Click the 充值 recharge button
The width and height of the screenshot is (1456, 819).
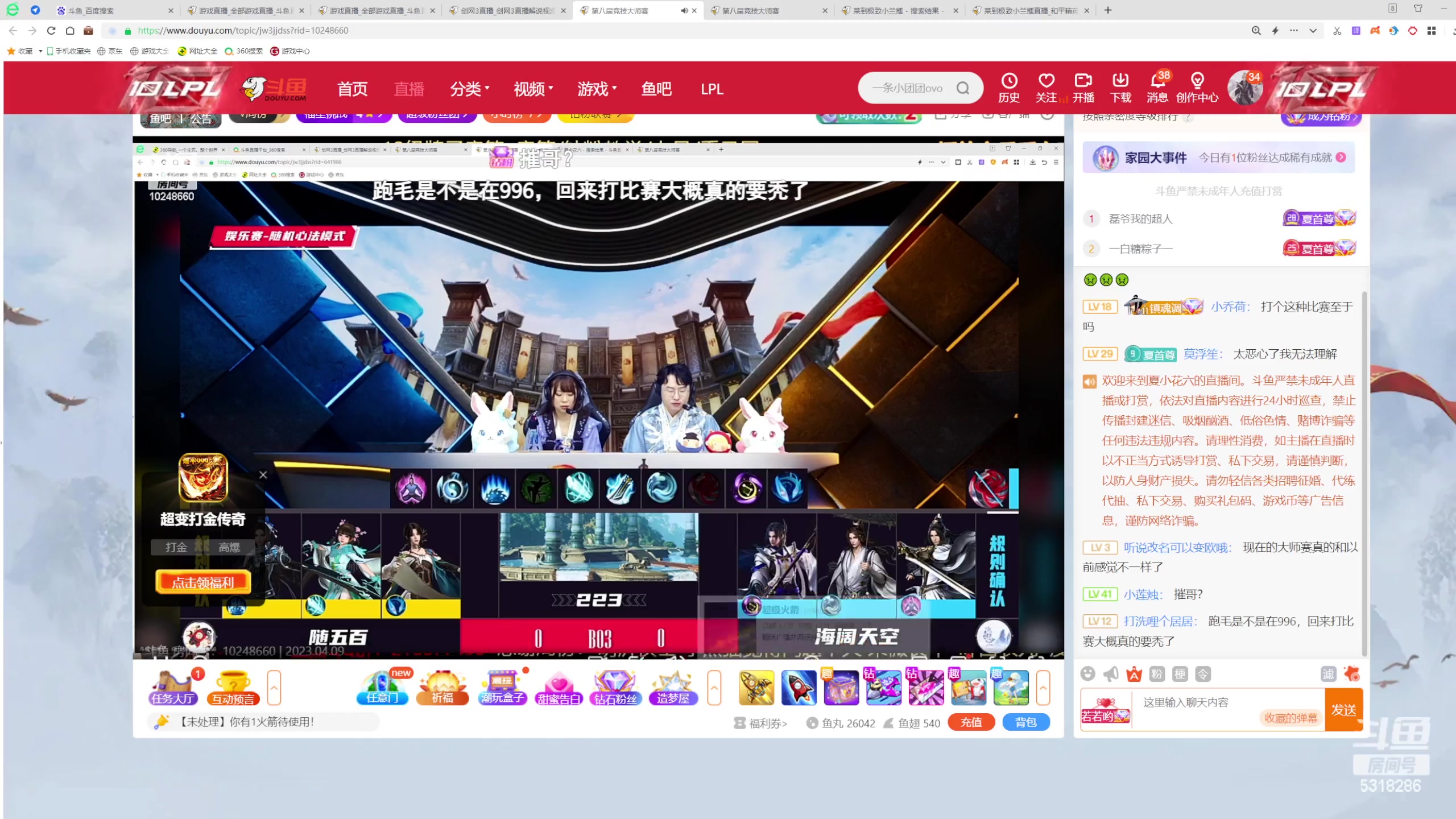tap(971, 722)
